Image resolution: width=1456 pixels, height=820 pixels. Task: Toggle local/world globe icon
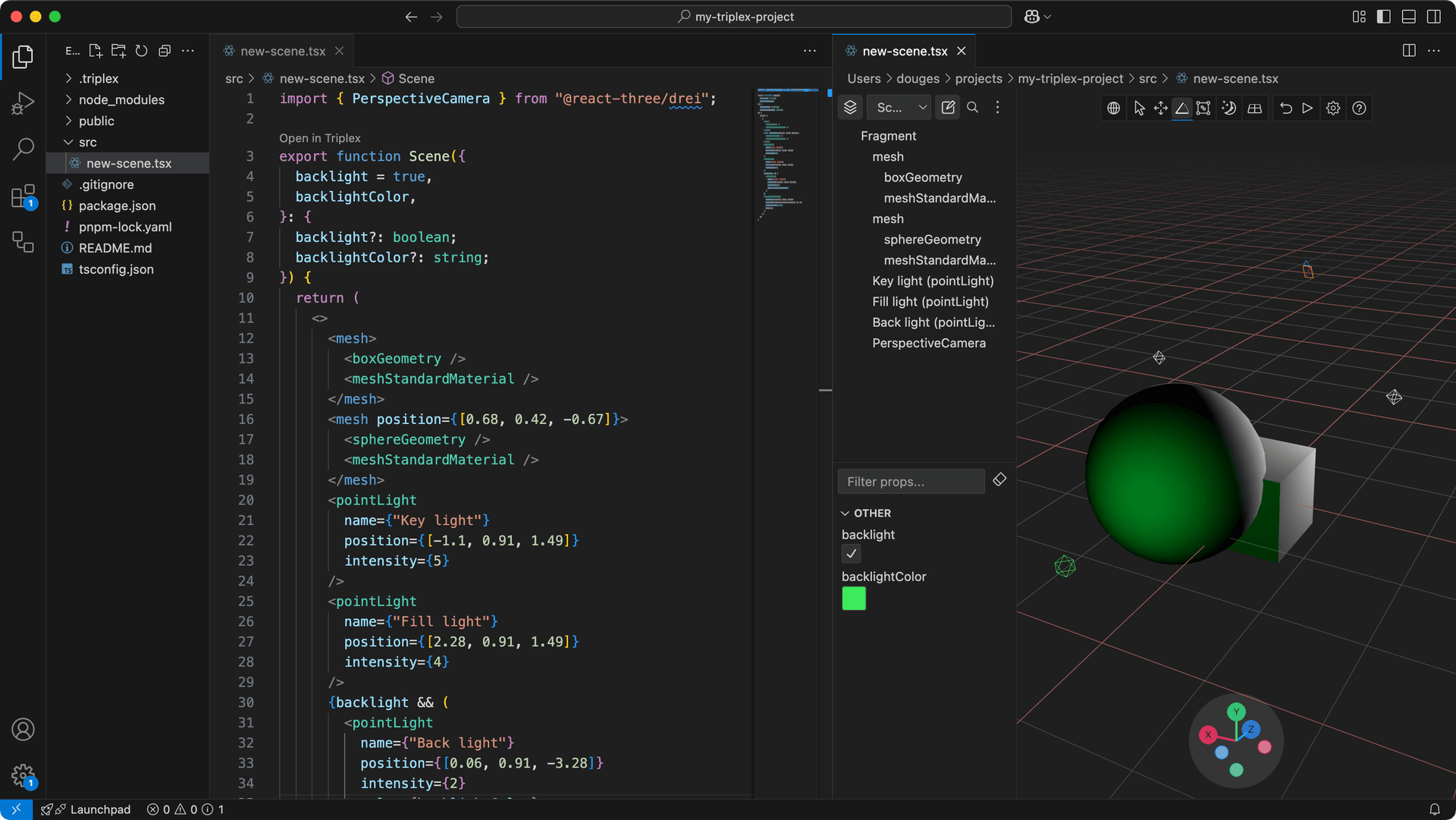point(1113,108)
